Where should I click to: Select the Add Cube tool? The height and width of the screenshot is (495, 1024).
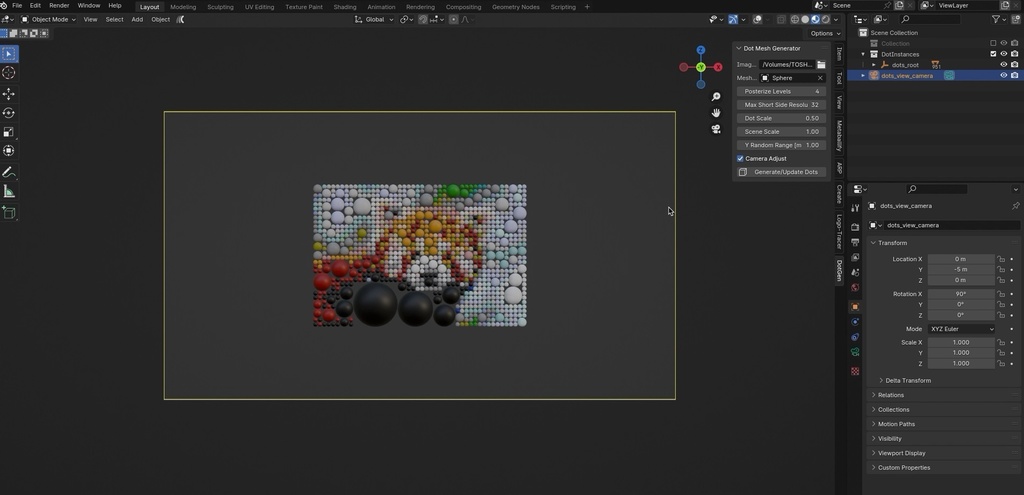8,212
